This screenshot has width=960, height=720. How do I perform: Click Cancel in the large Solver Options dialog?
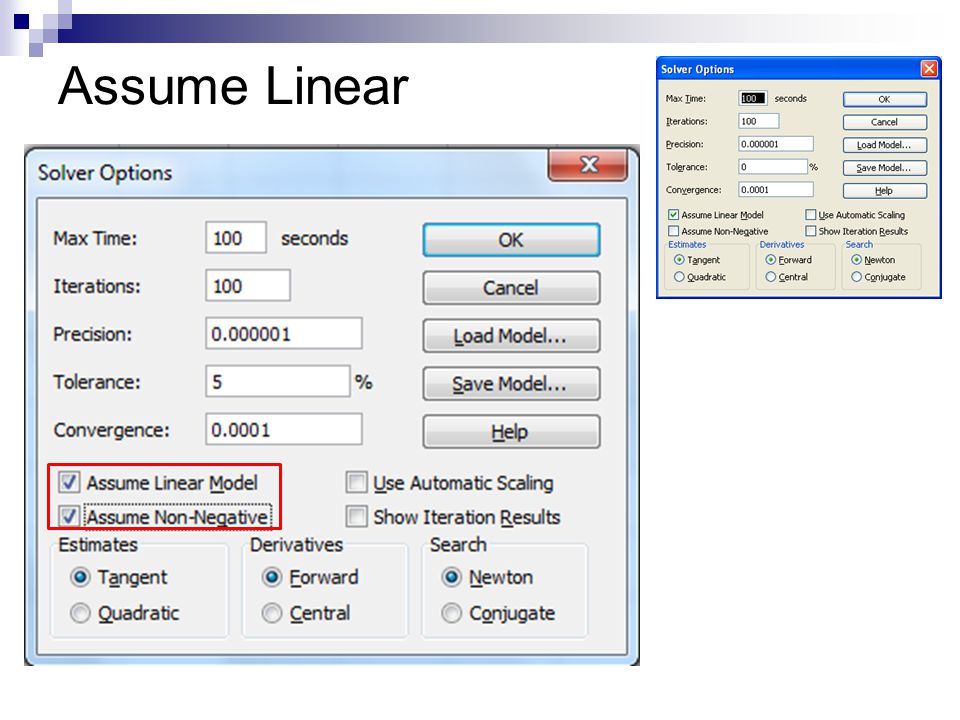coord(511,288)
